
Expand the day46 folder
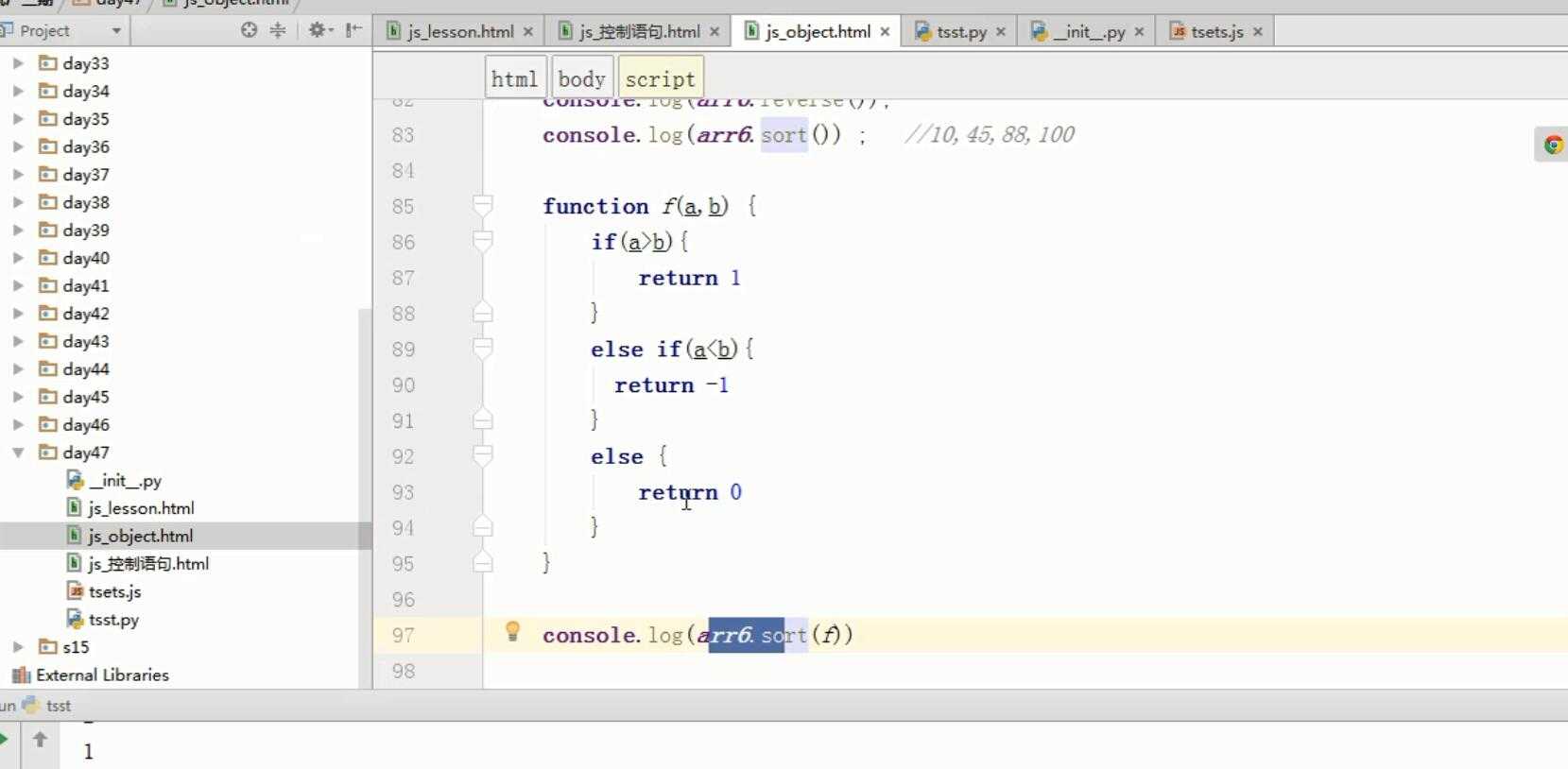pyautogui.click(x=18, y=425)
